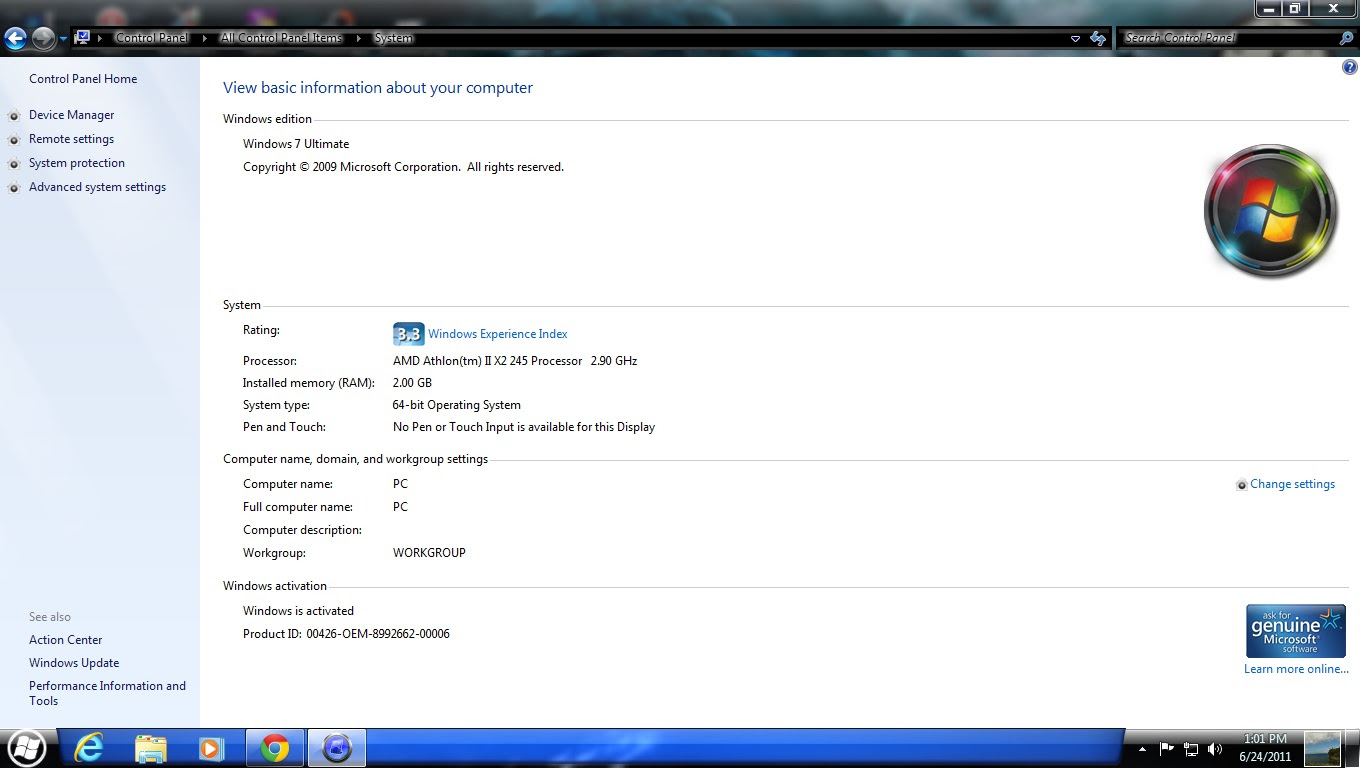Click shield icon beside Advanced system settings

click(x=14, y=188)
